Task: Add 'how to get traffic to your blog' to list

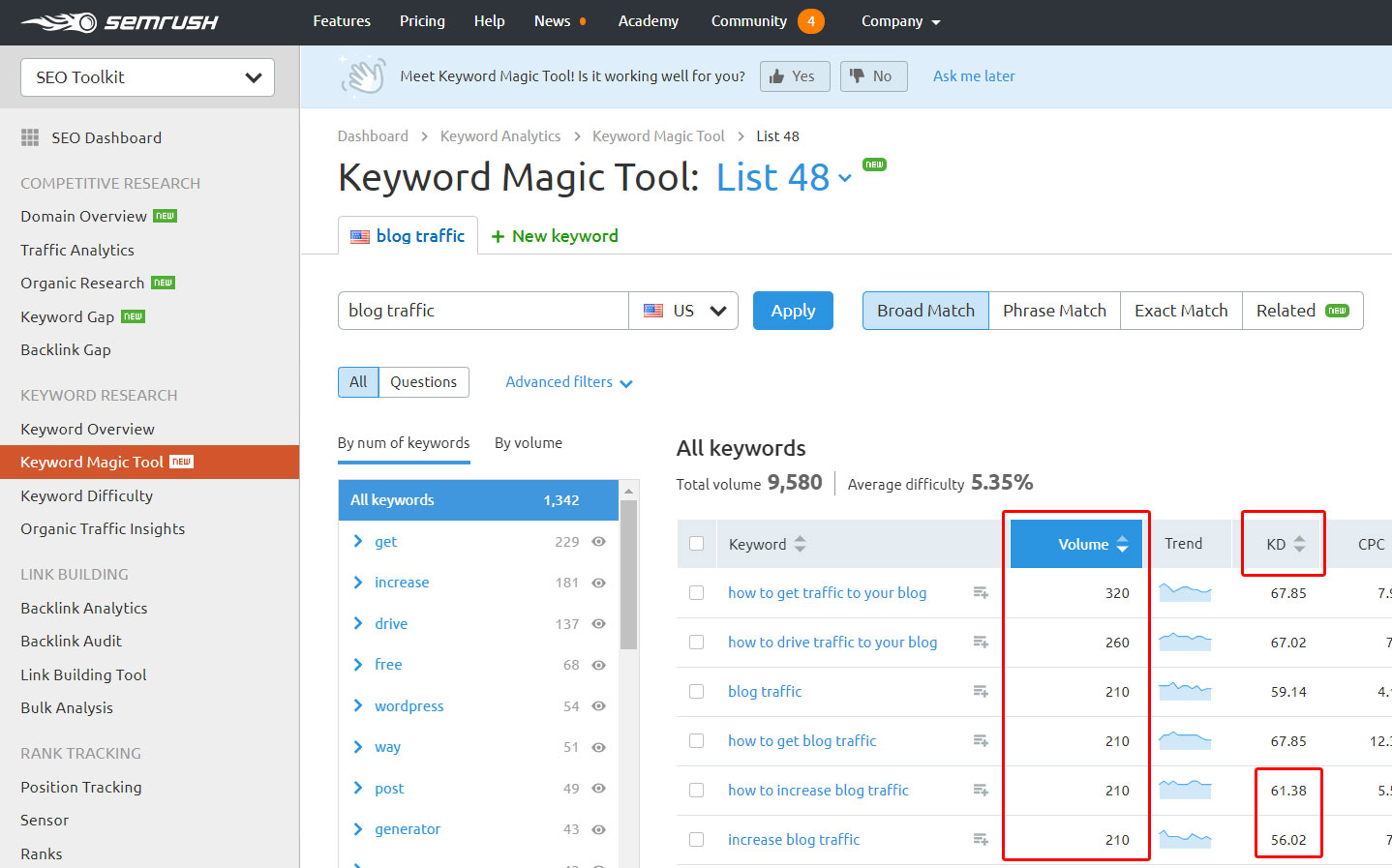Action: click(x=981, y=592)
